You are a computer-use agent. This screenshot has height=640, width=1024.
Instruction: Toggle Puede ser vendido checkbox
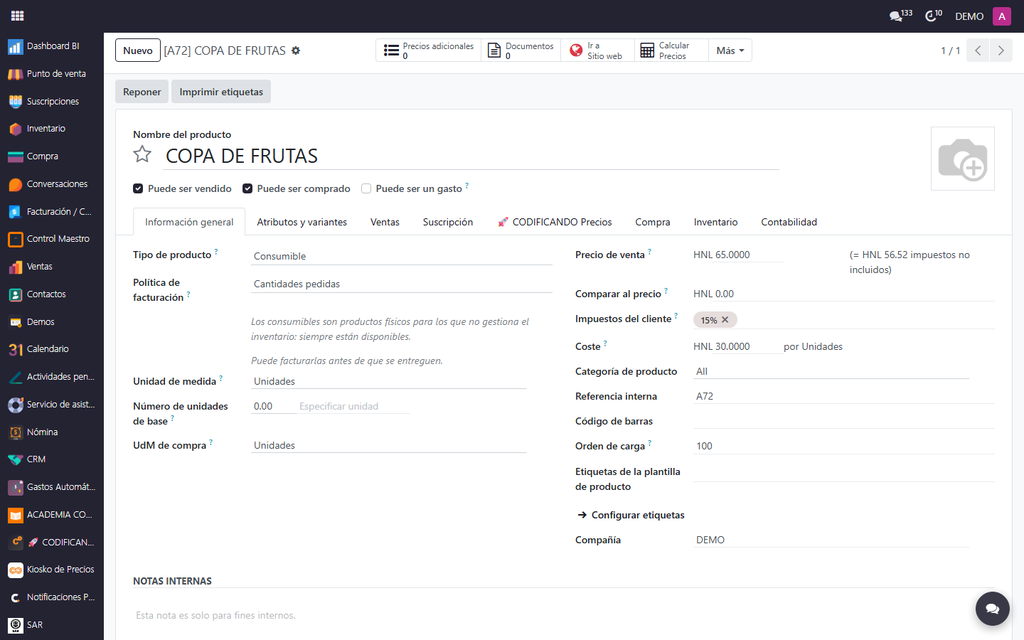pyautogui.click(x=138, y=189)
